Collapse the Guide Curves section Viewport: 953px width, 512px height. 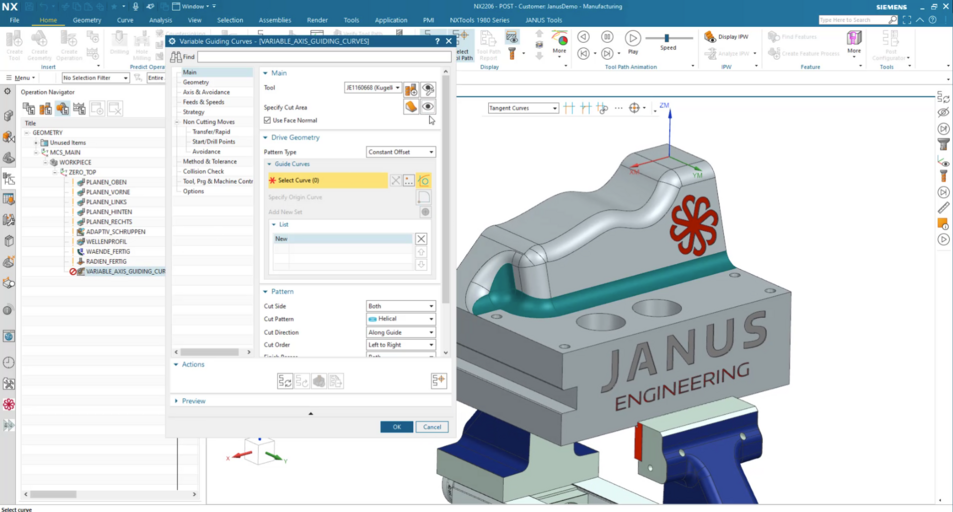pos(270,164)
